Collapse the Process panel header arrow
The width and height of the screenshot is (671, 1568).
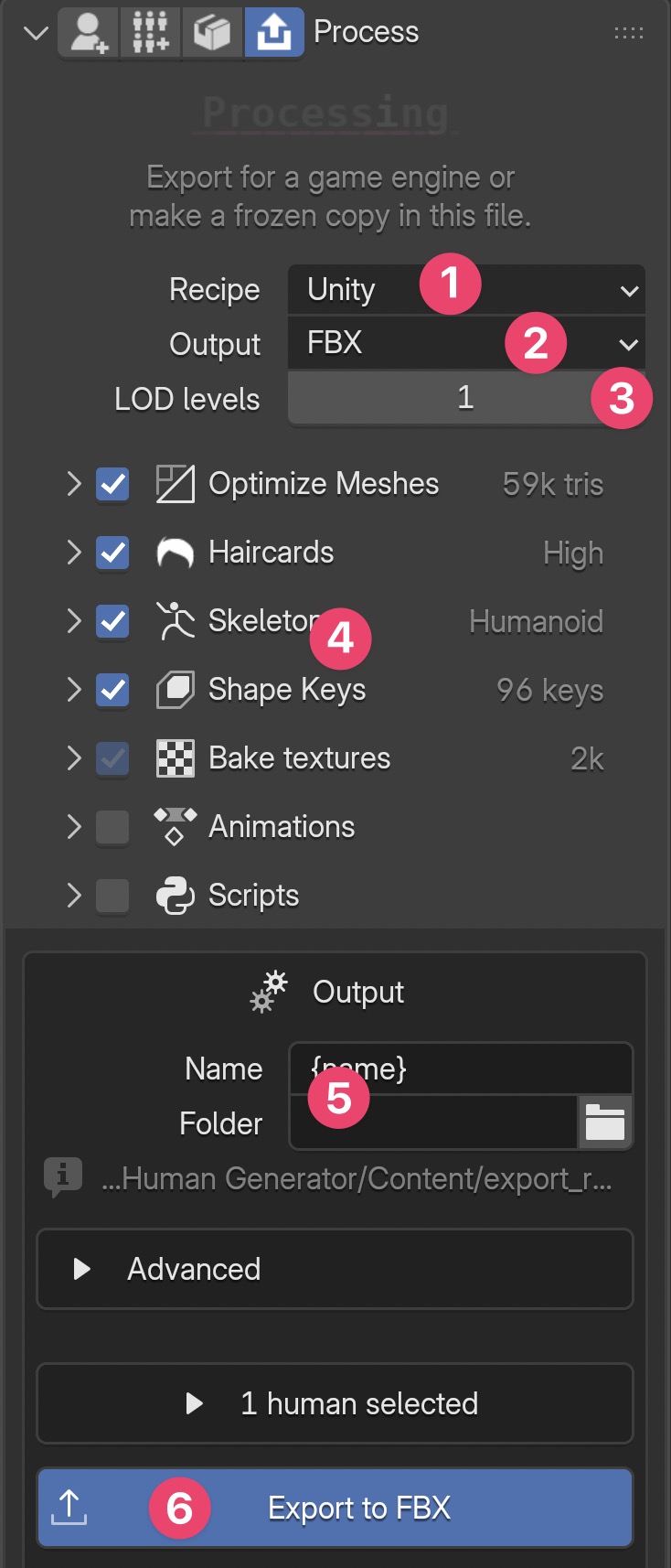coord(36,34)
